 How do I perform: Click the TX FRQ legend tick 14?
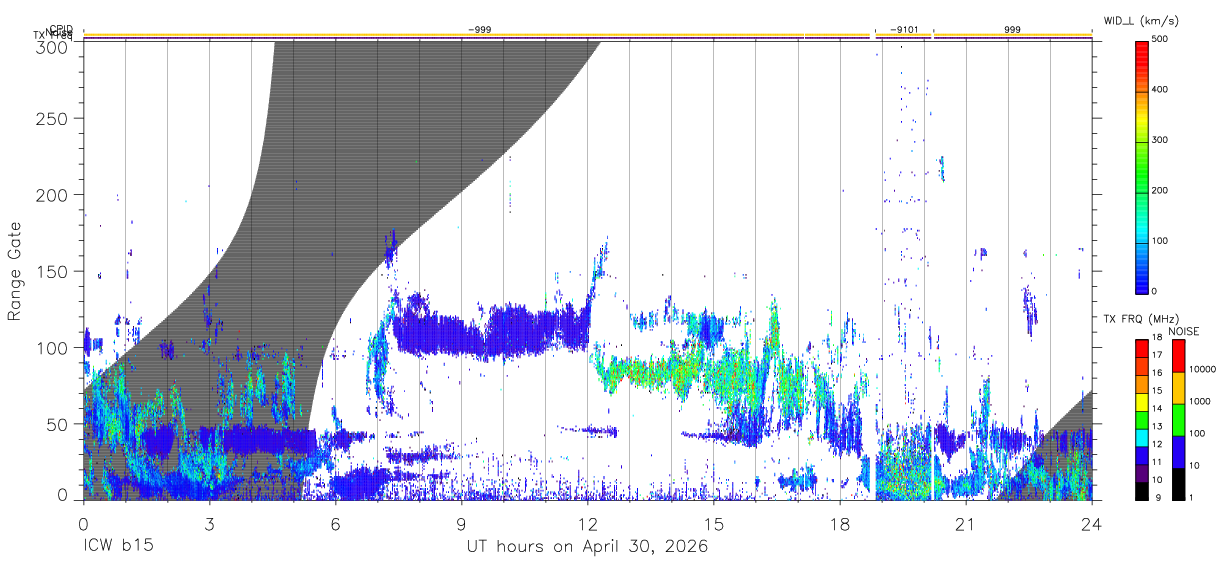1157,408
